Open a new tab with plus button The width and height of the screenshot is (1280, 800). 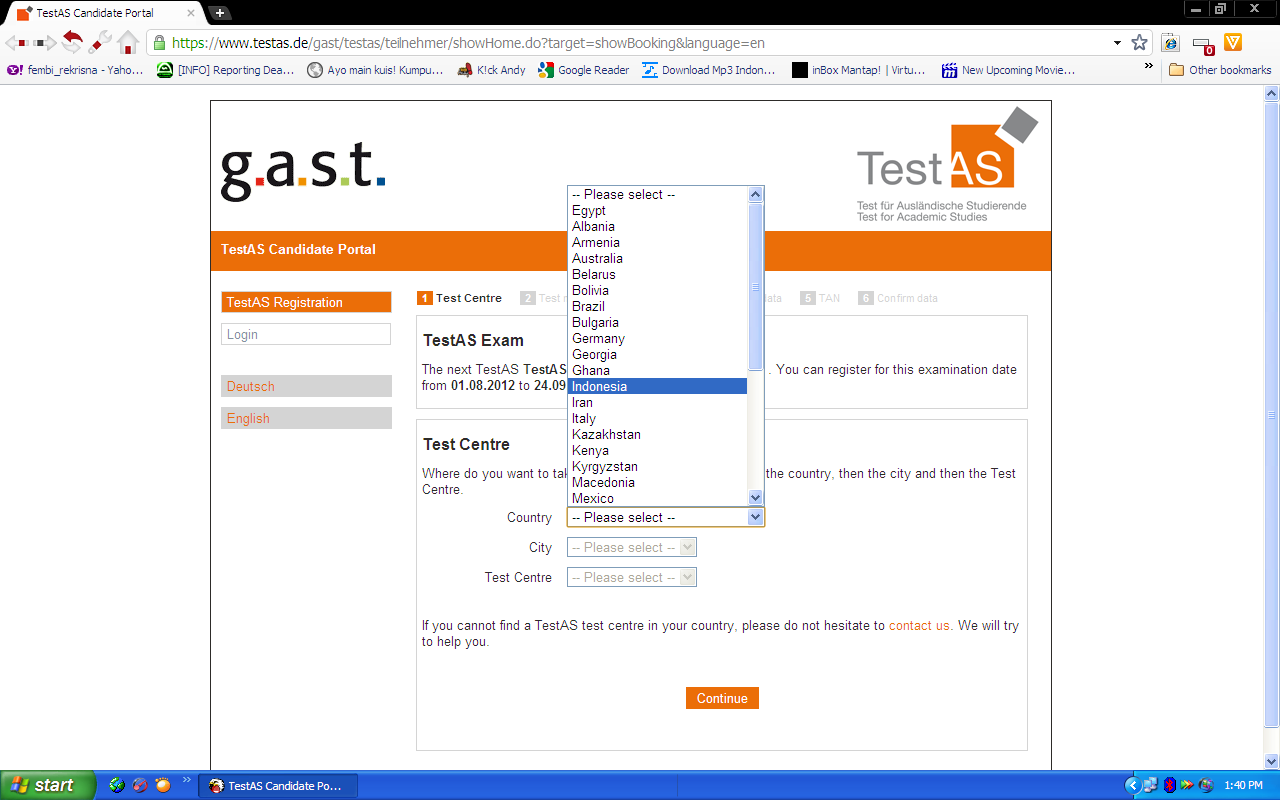(x=220, y=13)
